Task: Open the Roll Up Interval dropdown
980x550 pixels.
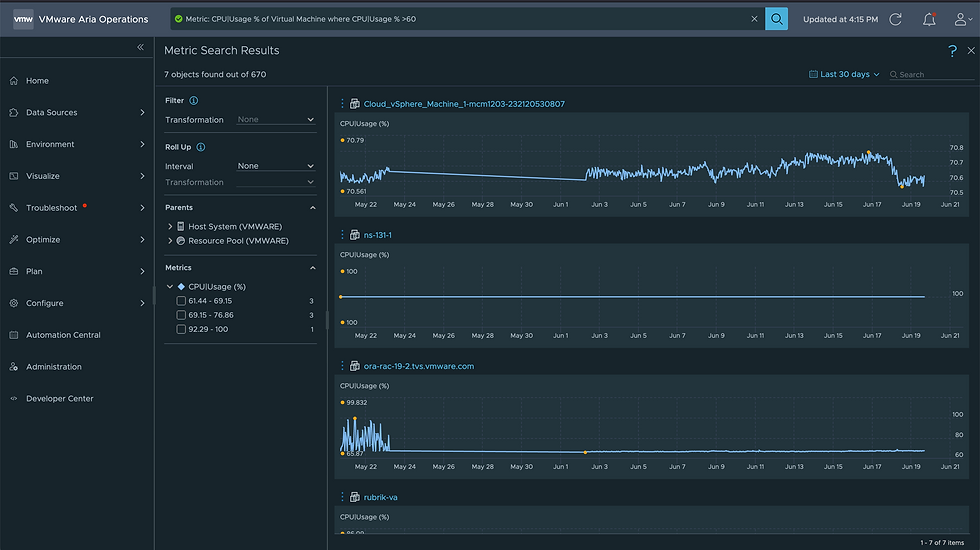Action: (x=276, y=166)
